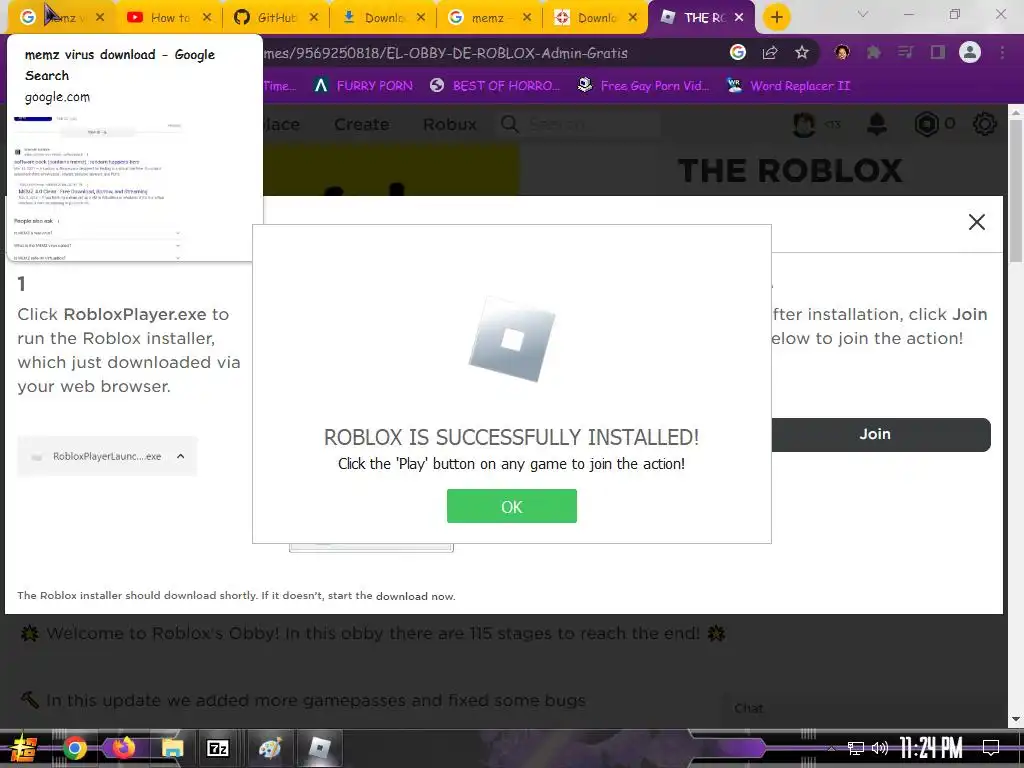This screenshot has width=1024, height=768.
Task: Open the extensions puzzle icon
Action: point(874,52)
